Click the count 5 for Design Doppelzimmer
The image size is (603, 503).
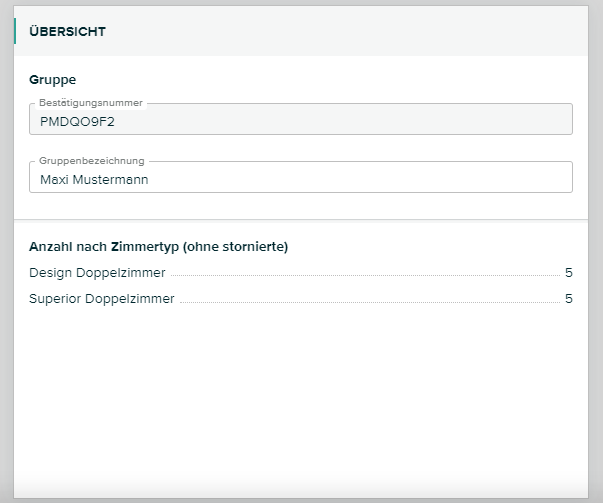[x=568, y=272]
